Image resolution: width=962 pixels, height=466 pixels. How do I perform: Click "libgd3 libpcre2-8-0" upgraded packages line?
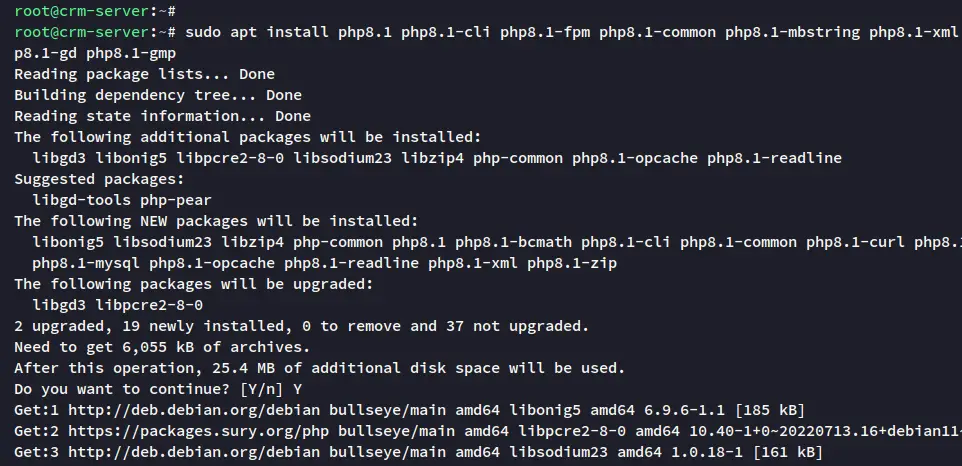click(x=118, y=305)
